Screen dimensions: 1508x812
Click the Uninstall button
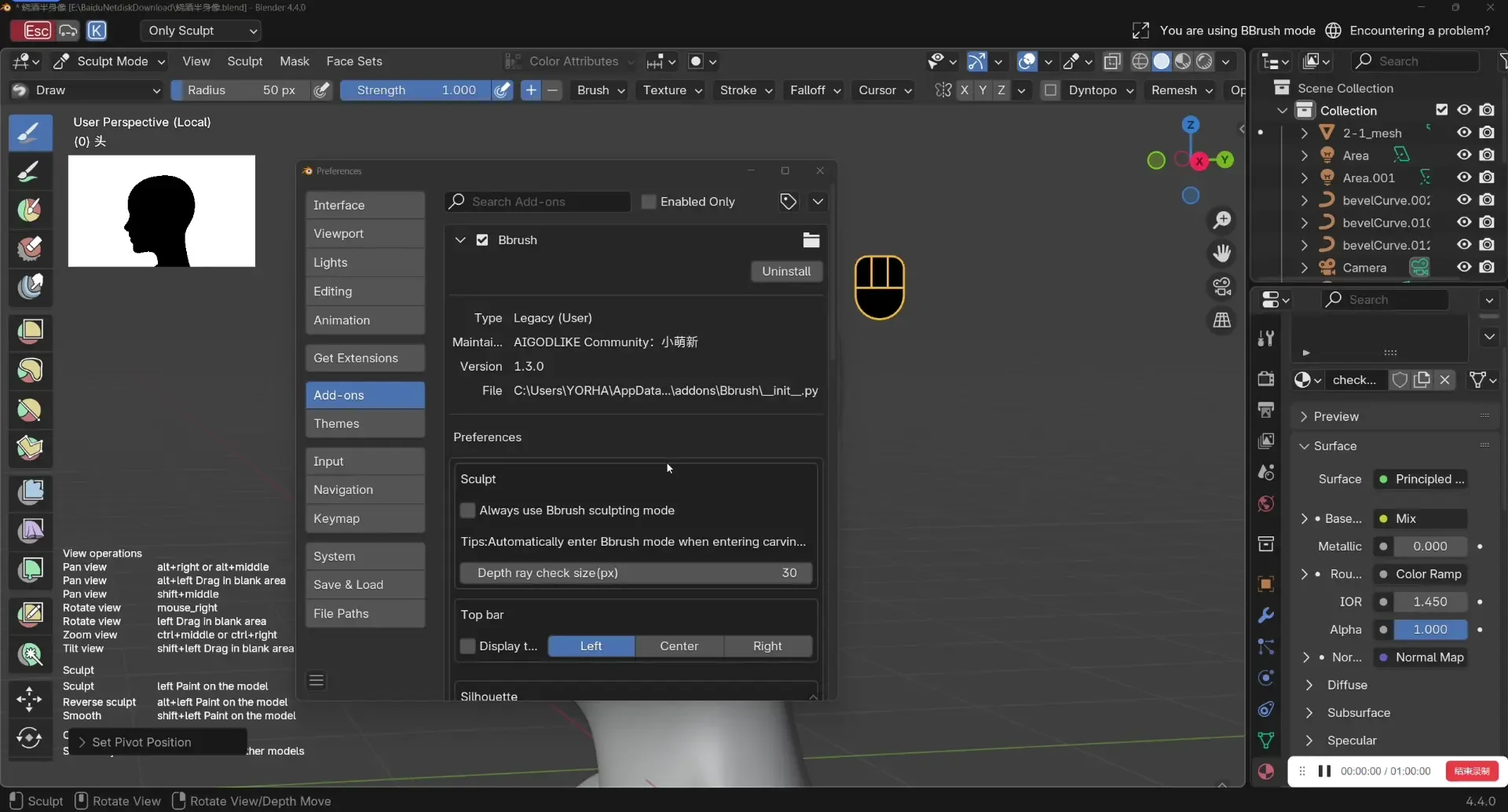[786, 271]
